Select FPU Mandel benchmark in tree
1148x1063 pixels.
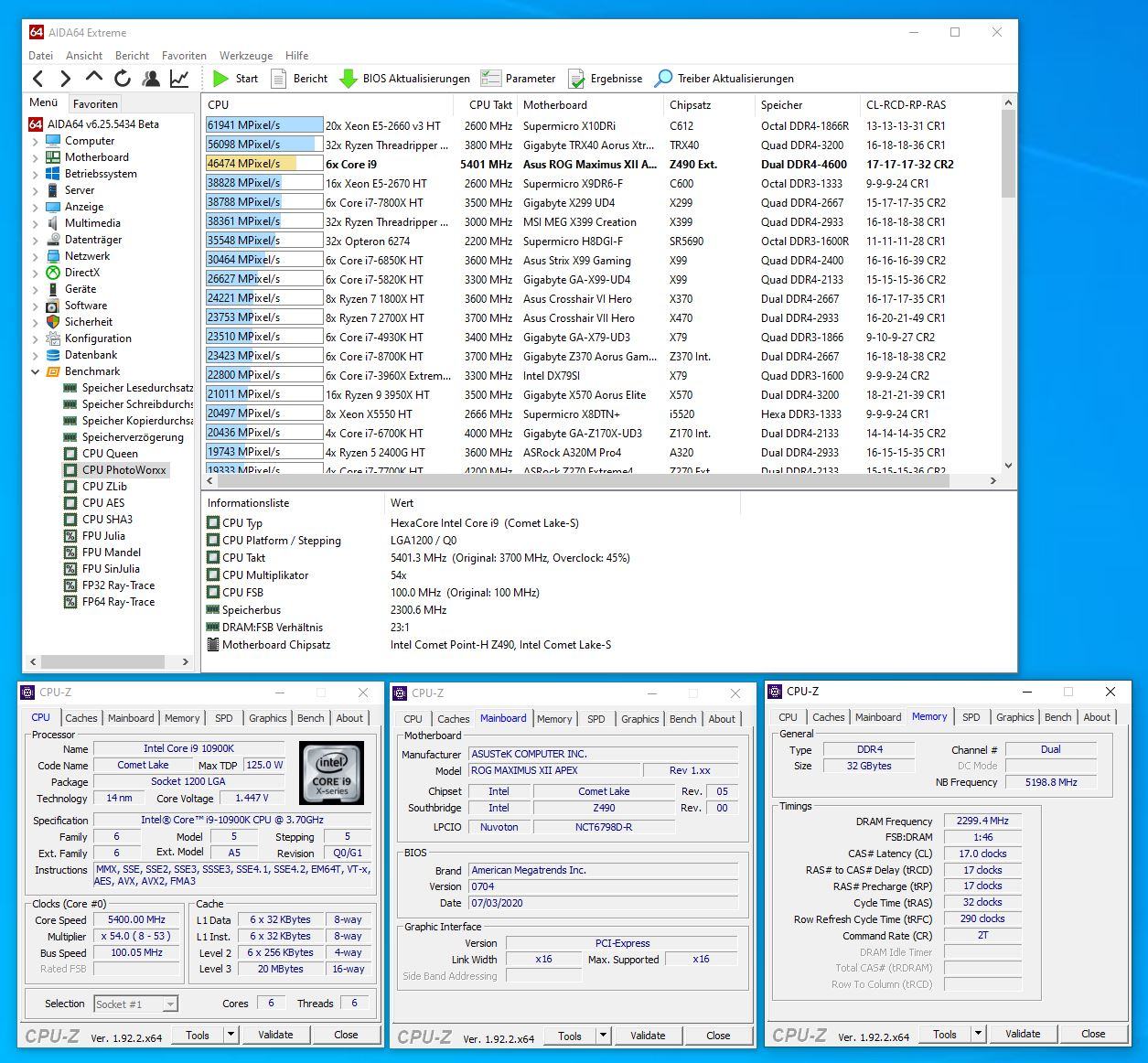[x=112, y=553]
